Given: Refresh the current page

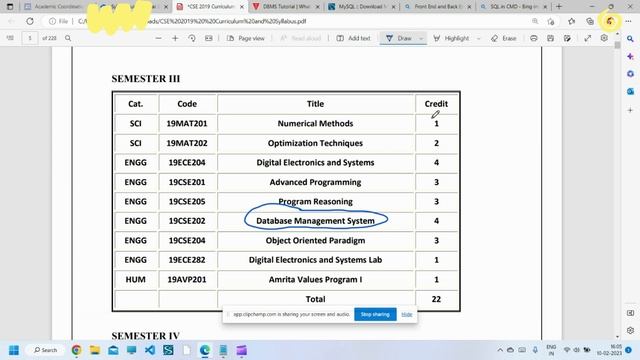Looking at the screenshot, I should pyautogui.click(x=30, y=21).
